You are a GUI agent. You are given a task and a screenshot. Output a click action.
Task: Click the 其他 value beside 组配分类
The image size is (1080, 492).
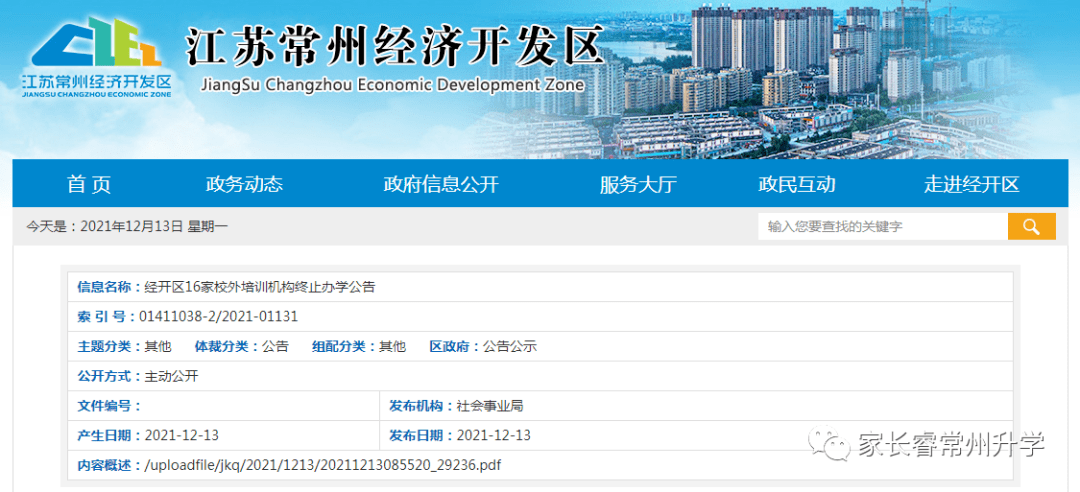pyautogui.click(x=393, y=347)
